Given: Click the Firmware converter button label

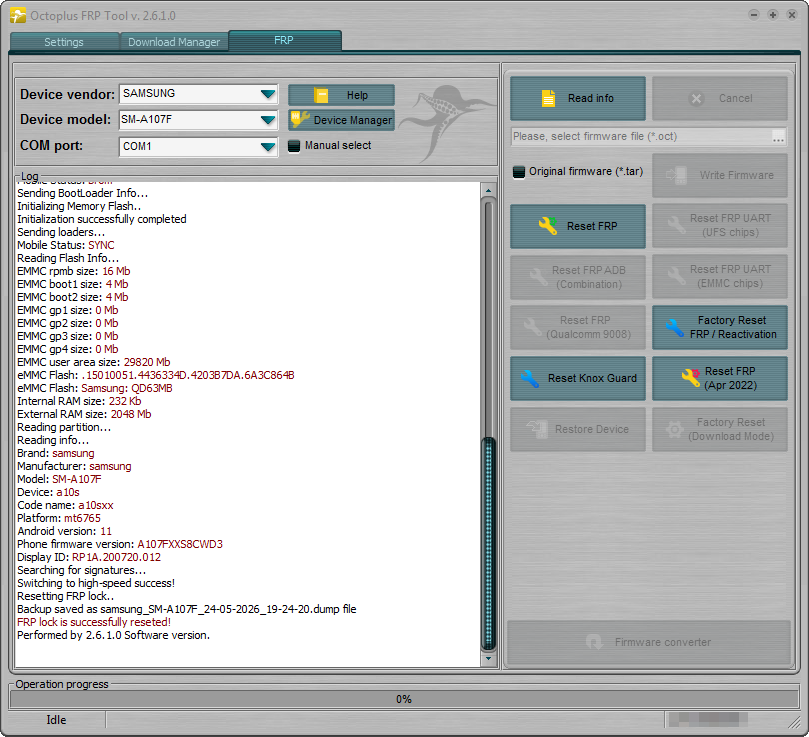Looking at the screenshot, I should point(662,643).
